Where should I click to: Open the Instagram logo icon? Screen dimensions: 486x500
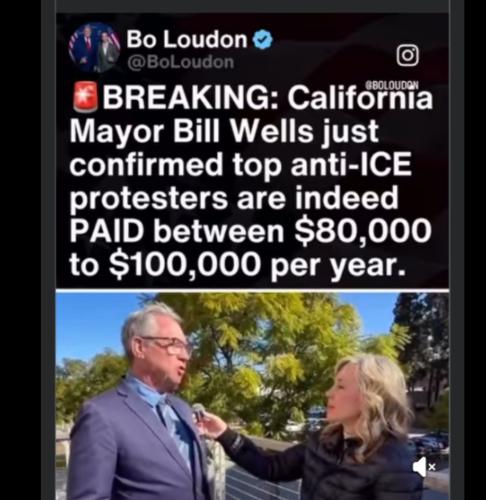click(407, 55)
